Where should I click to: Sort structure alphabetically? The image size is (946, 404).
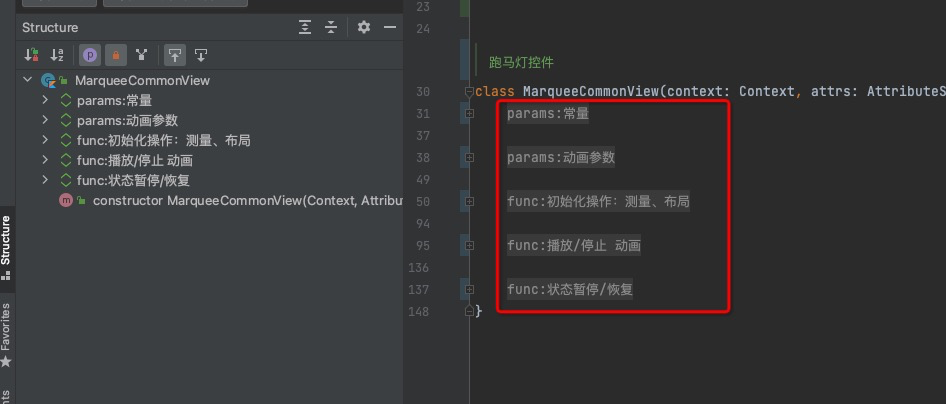57,55
